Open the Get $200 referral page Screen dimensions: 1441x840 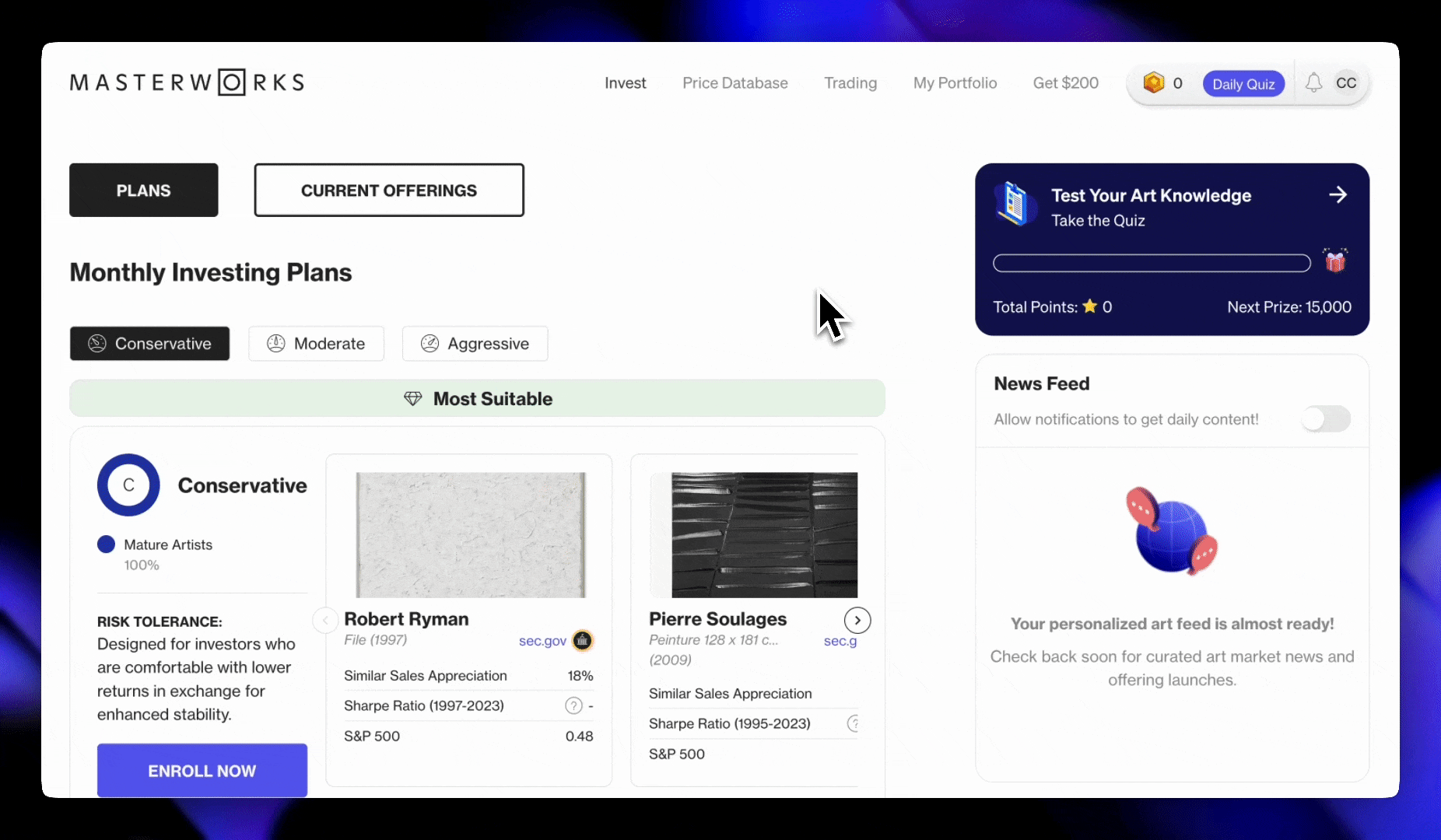point(1065,83)
